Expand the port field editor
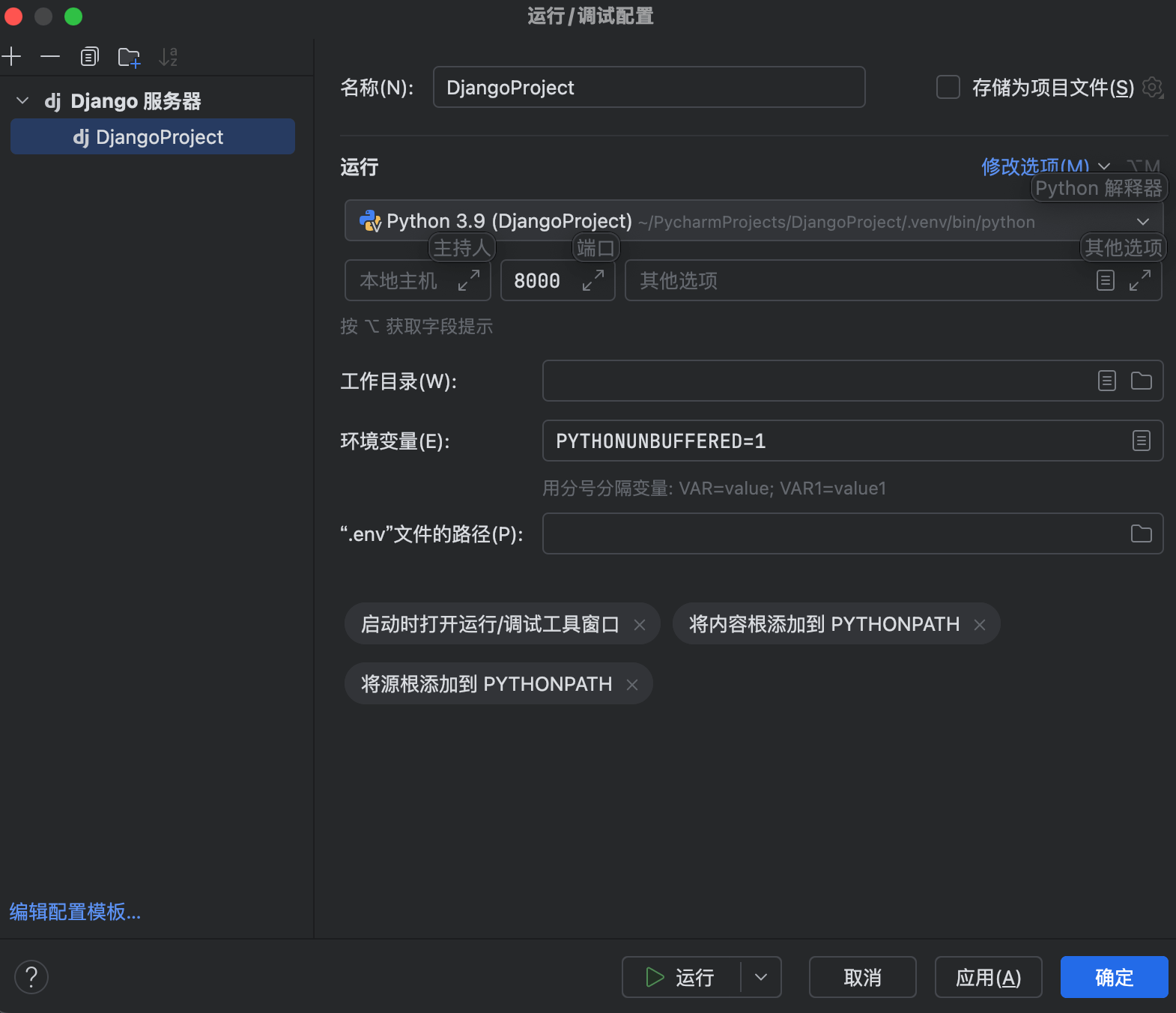The image size is (1176, 1013). [593, 280]
